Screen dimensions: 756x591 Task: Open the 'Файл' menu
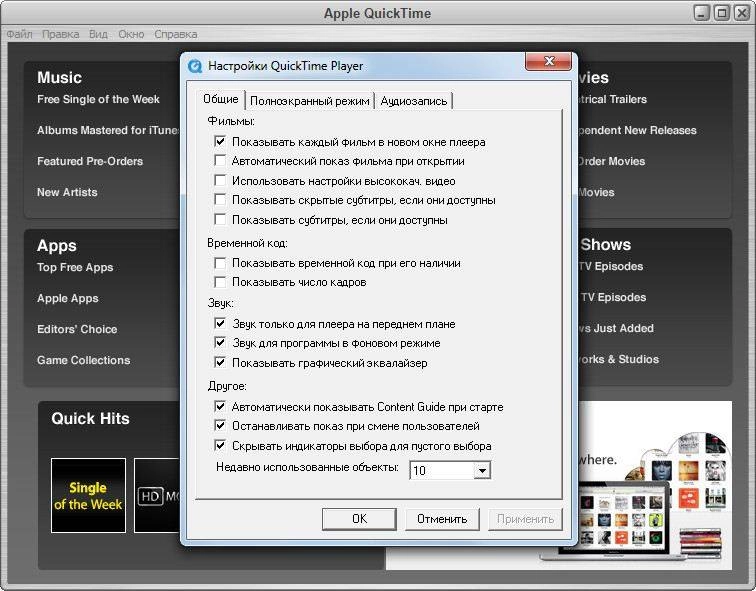pos(19,34)
